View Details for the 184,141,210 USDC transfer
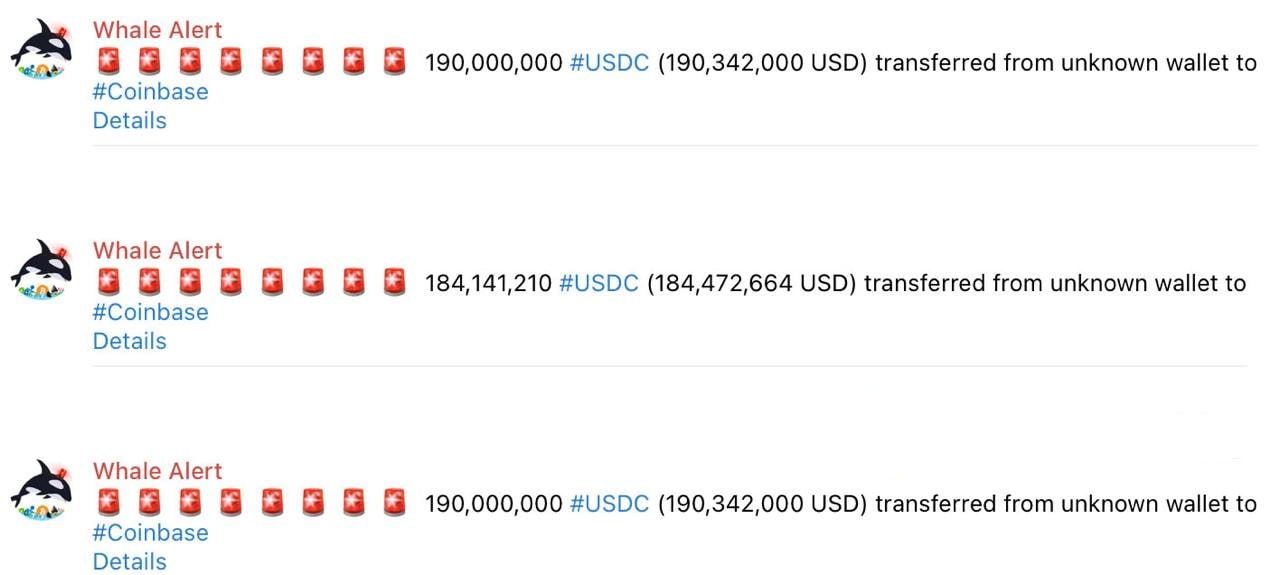1280x575 pixels. tap(129, 341)
